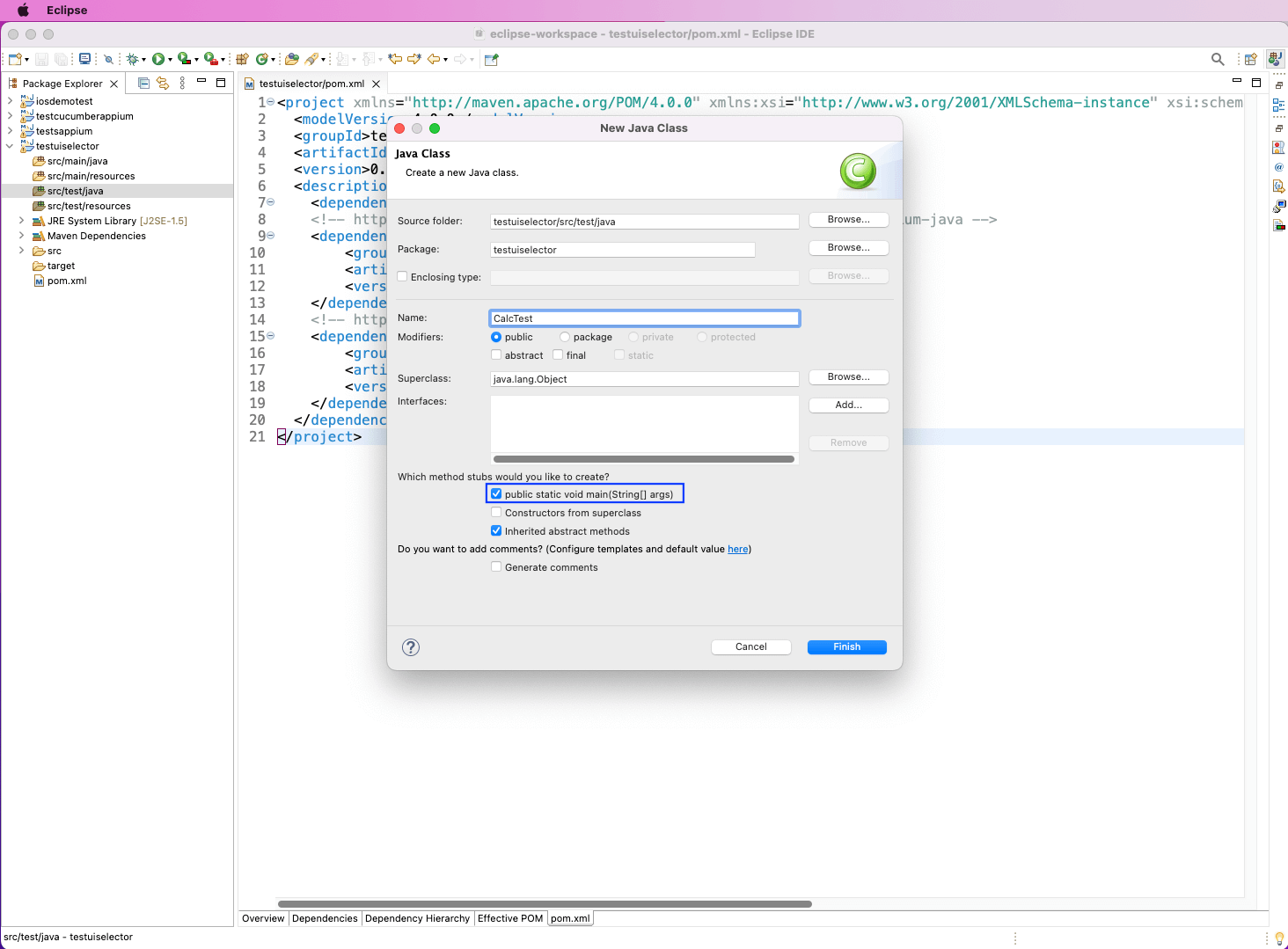Open the New Java Package toolbar icon
This screenshot has width=1288, height=949.
pos(242,59)
